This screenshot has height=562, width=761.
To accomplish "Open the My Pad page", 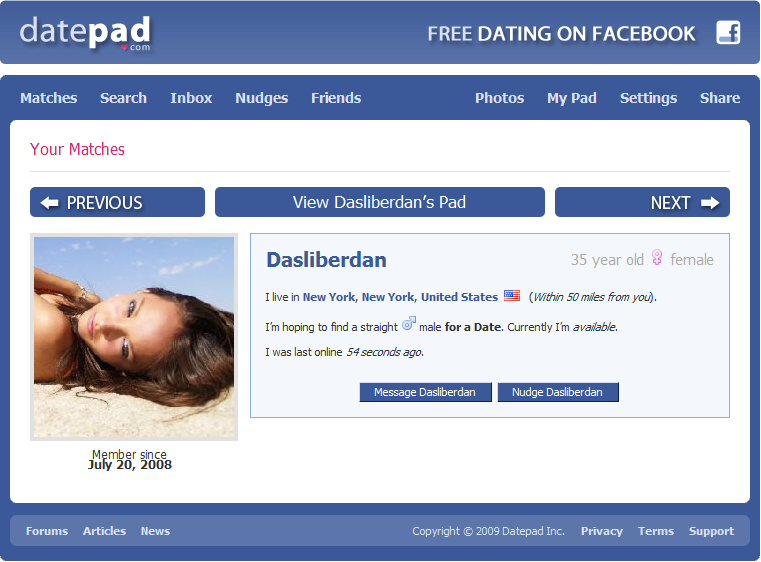I will [572, 98].
